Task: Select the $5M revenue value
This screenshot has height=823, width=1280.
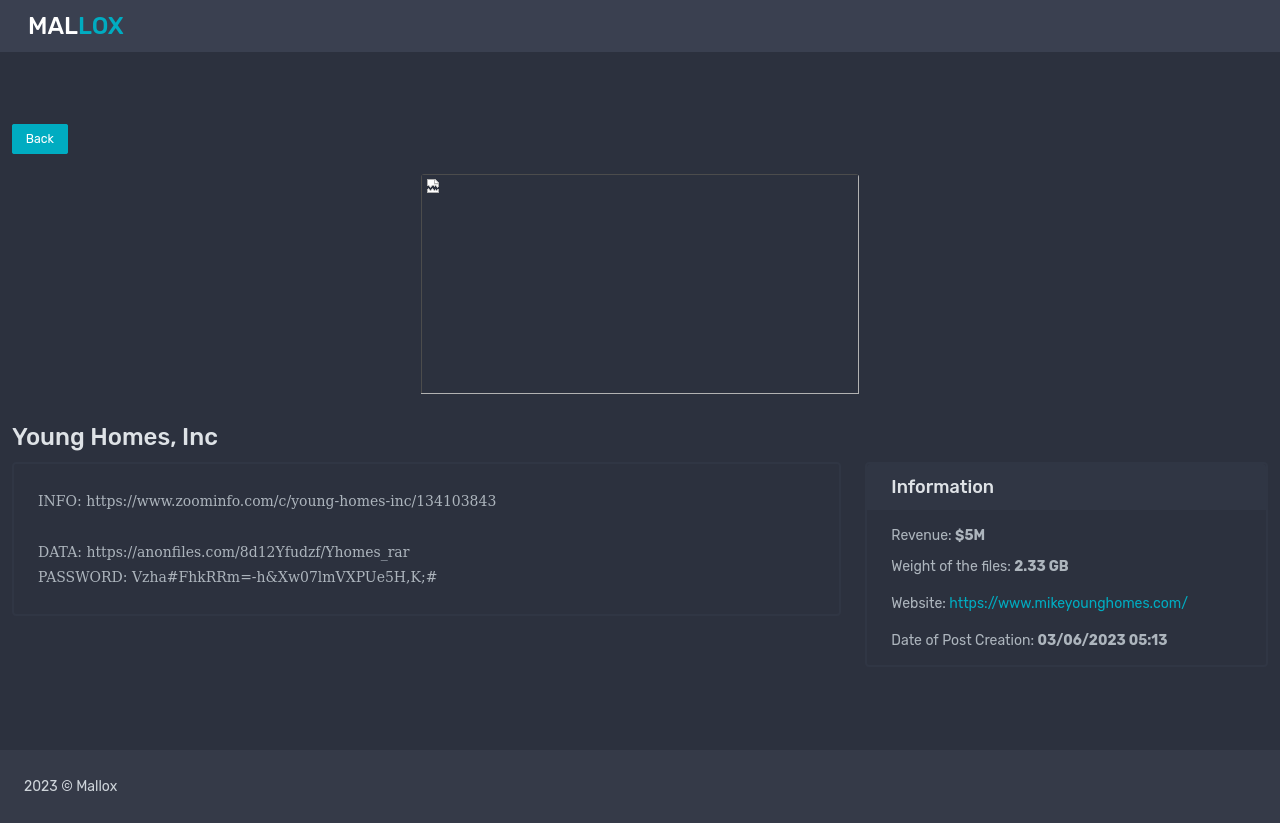Action: [x=970, y=536]
